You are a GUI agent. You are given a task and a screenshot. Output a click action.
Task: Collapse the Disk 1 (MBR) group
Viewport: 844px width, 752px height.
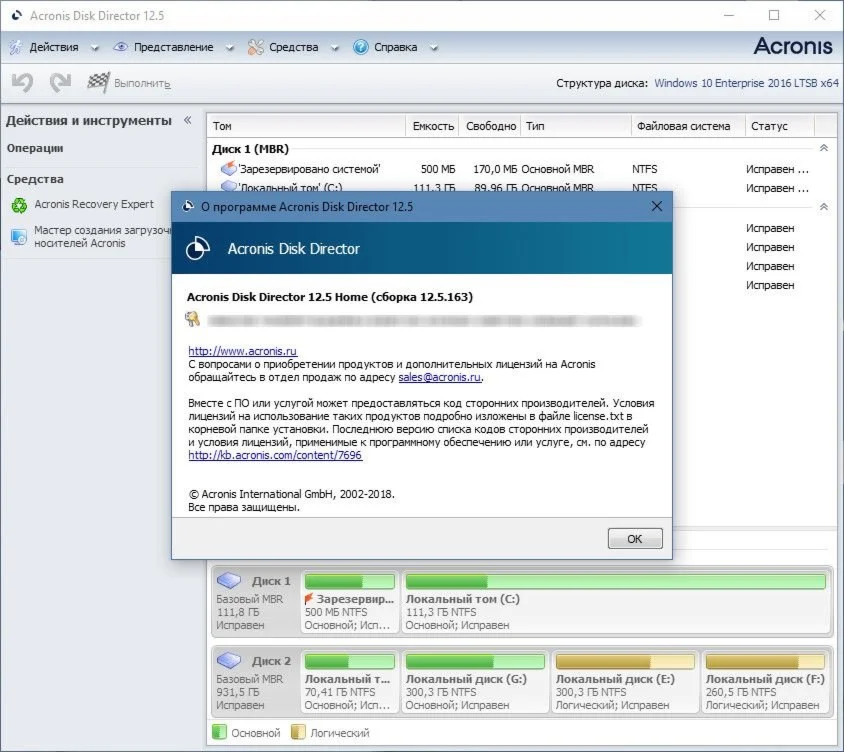(x=823, y=148)
